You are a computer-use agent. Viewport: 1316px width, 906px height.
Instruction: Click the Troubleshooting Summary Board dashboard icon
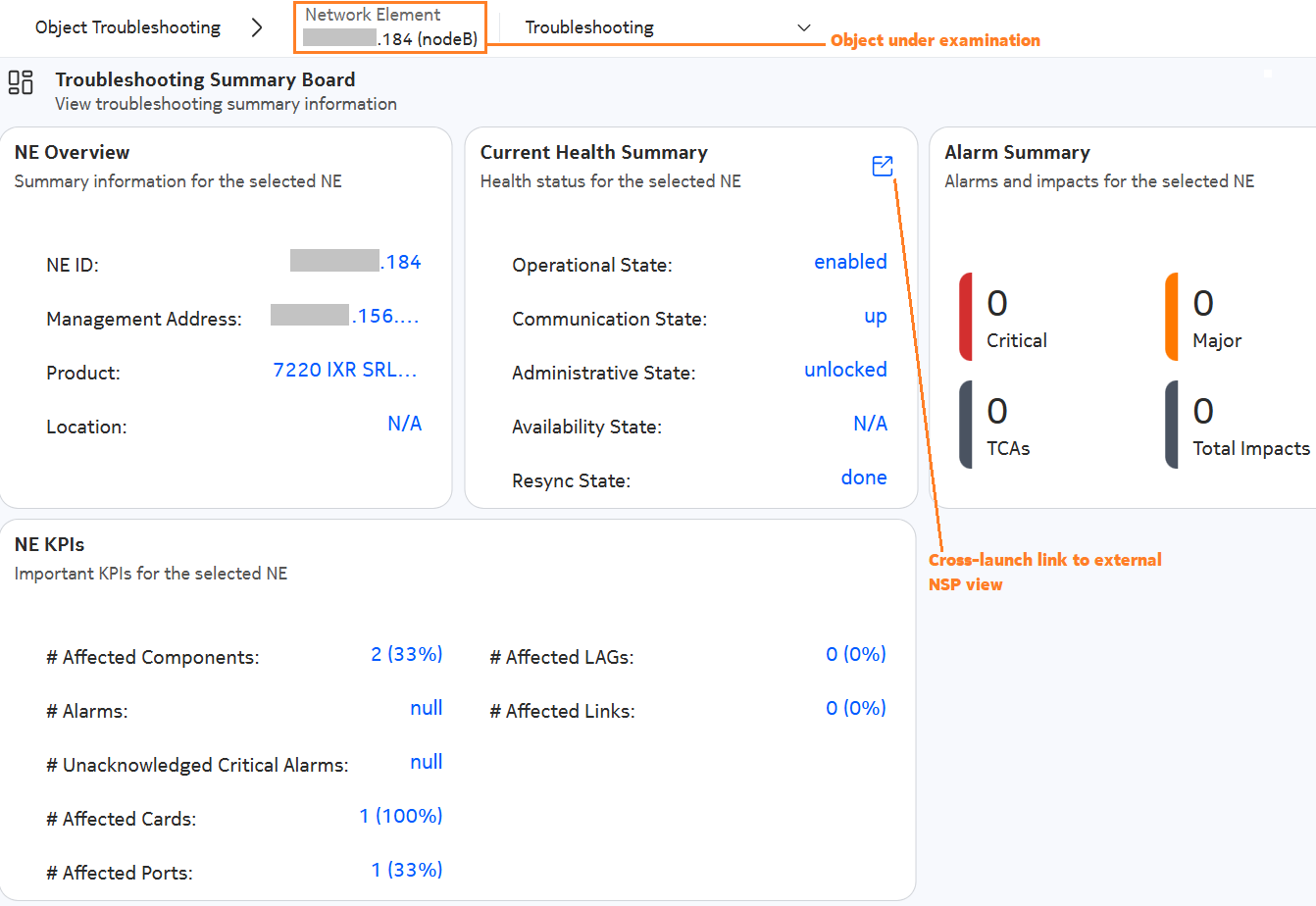tap(20, 83)
